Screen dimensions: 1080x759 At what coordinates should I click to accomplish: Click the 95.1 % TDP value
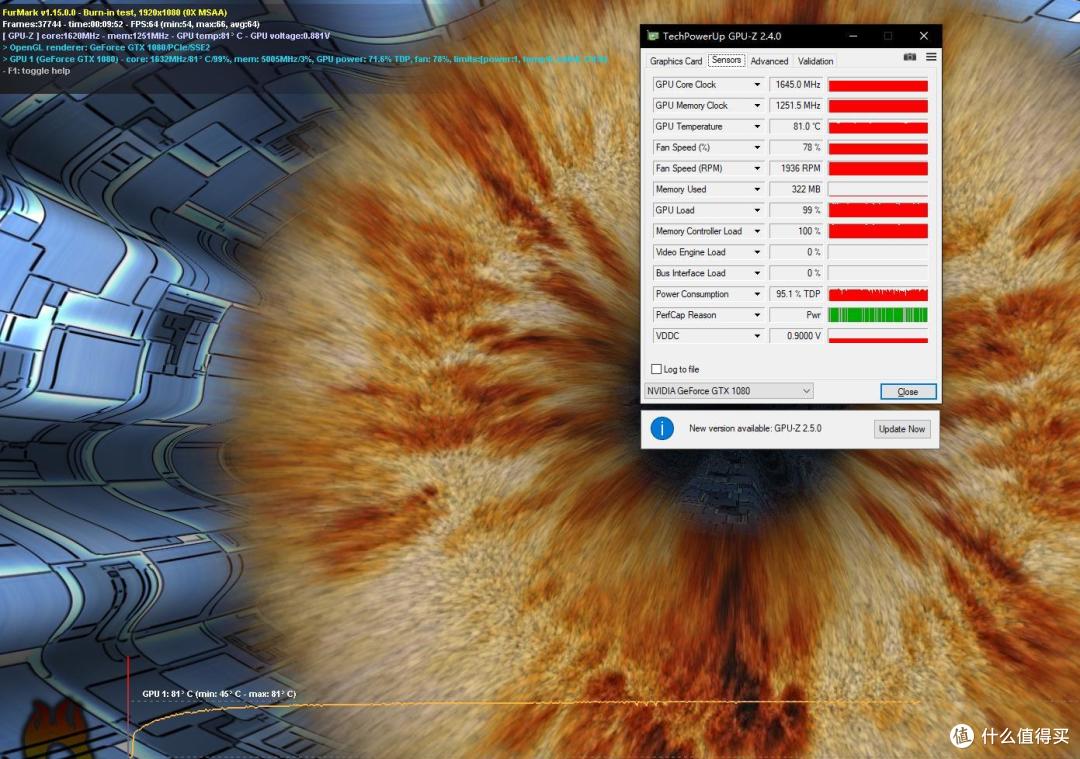[x=796, y=294]
